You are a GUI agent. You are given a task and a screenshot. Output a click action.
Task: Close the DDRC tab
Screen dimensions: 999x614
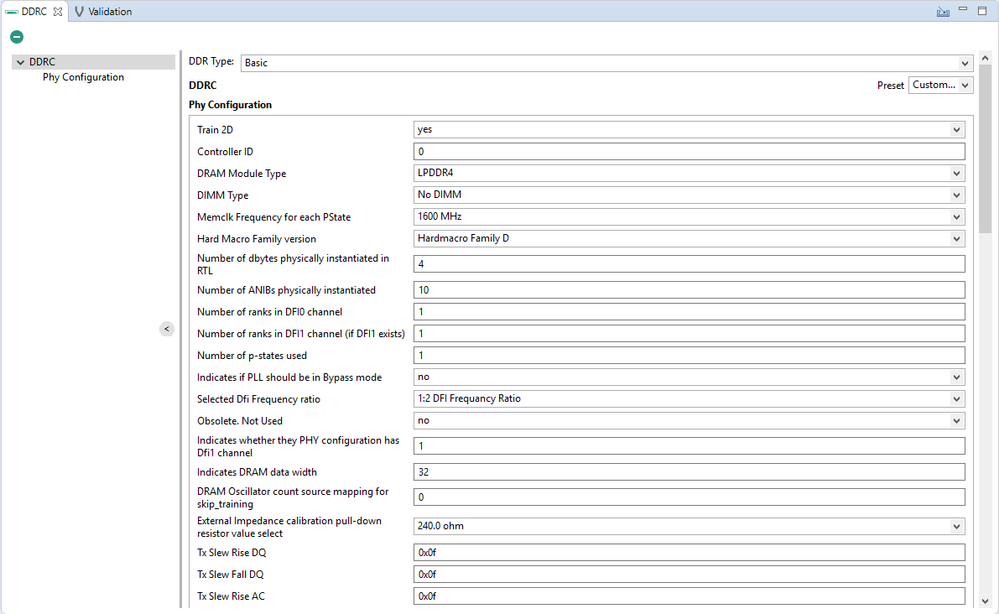pos(58,11)
